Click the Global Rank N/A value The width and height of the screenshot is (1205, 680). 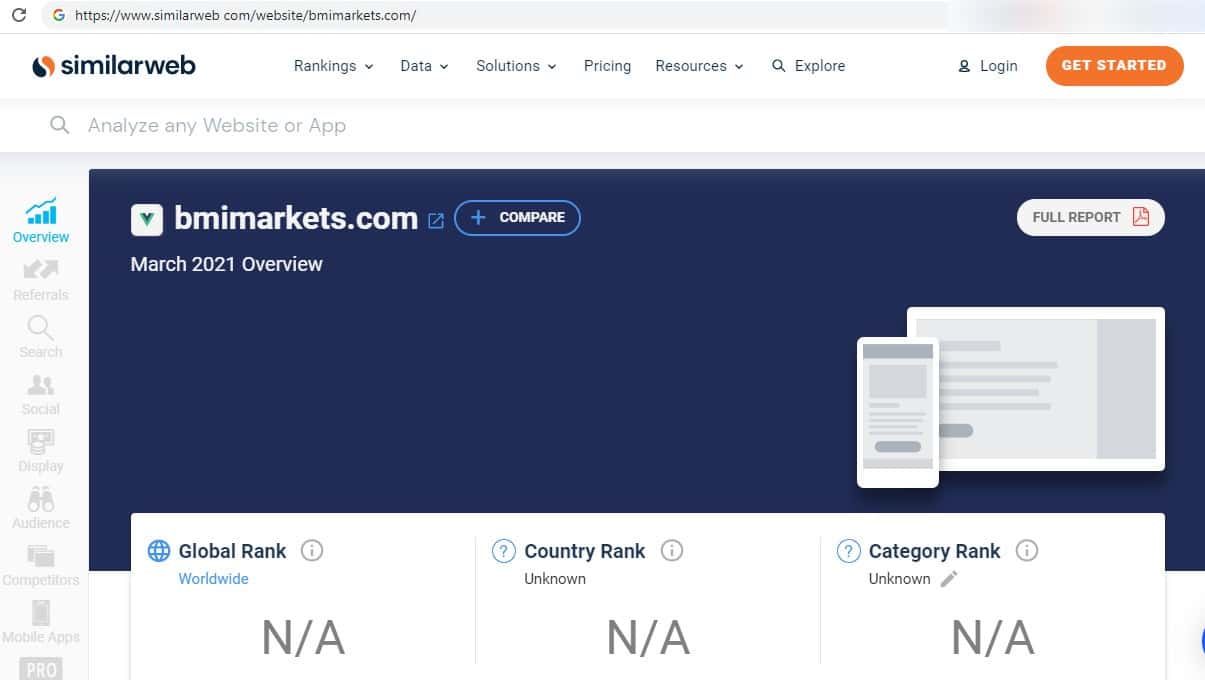303,638
